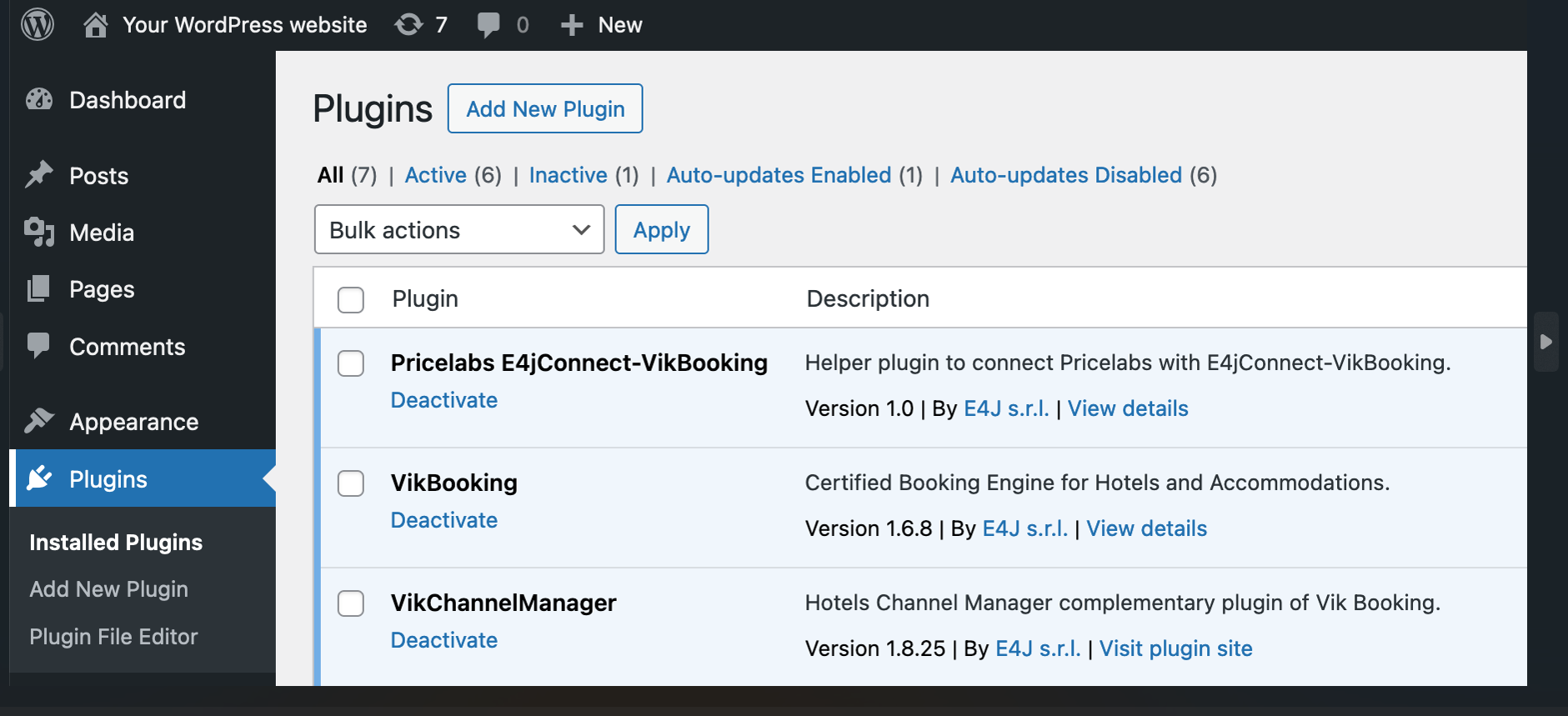Click the comments bubble icon in admin bar

[488, 25]
